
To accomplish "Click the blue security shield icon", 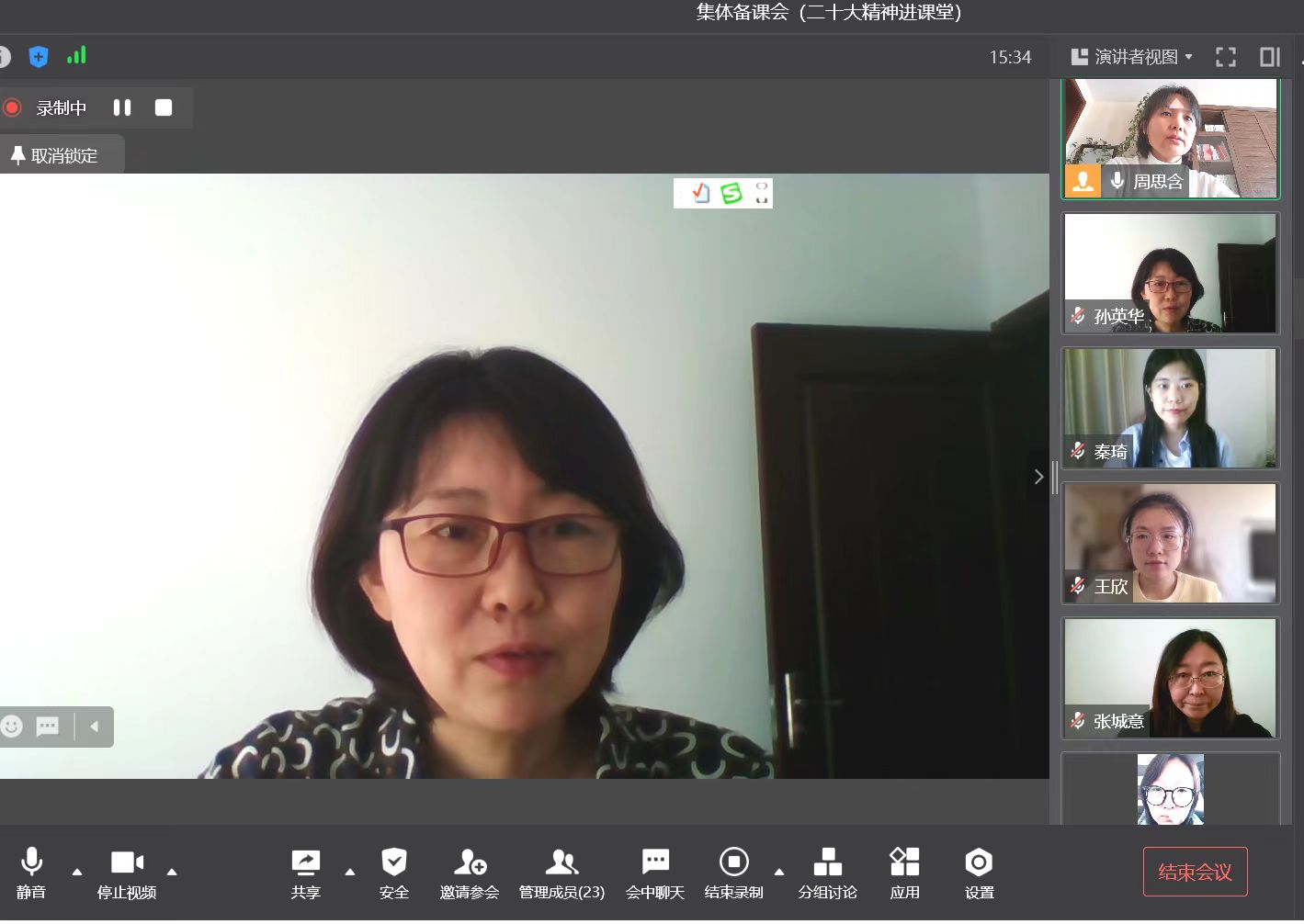I will click(x=39, y=57).
